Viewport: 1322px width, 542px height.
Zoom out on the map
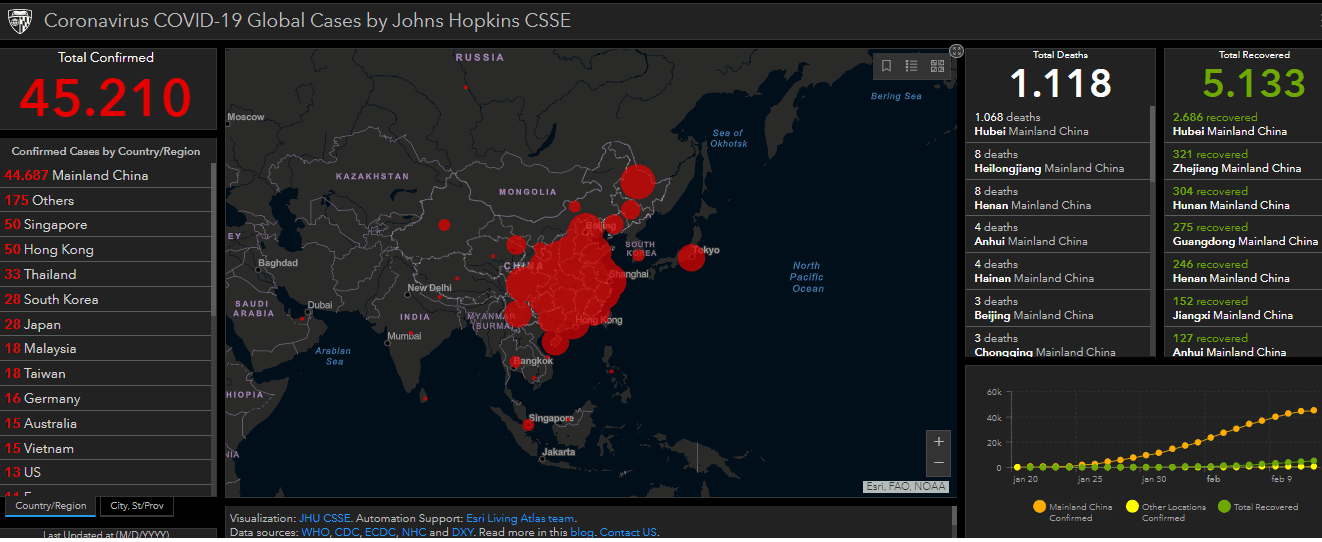click(938, 464)
